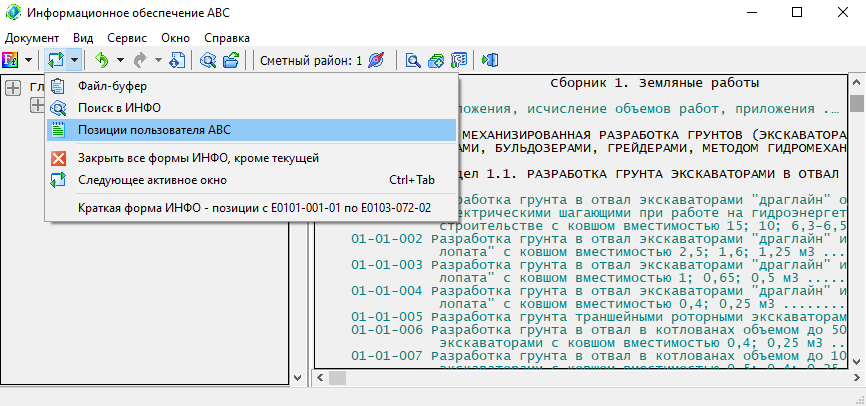Screen dimensions: 866x406
Task: Click the green list icon beside Позиции пользователя
Action: (58, 130)
